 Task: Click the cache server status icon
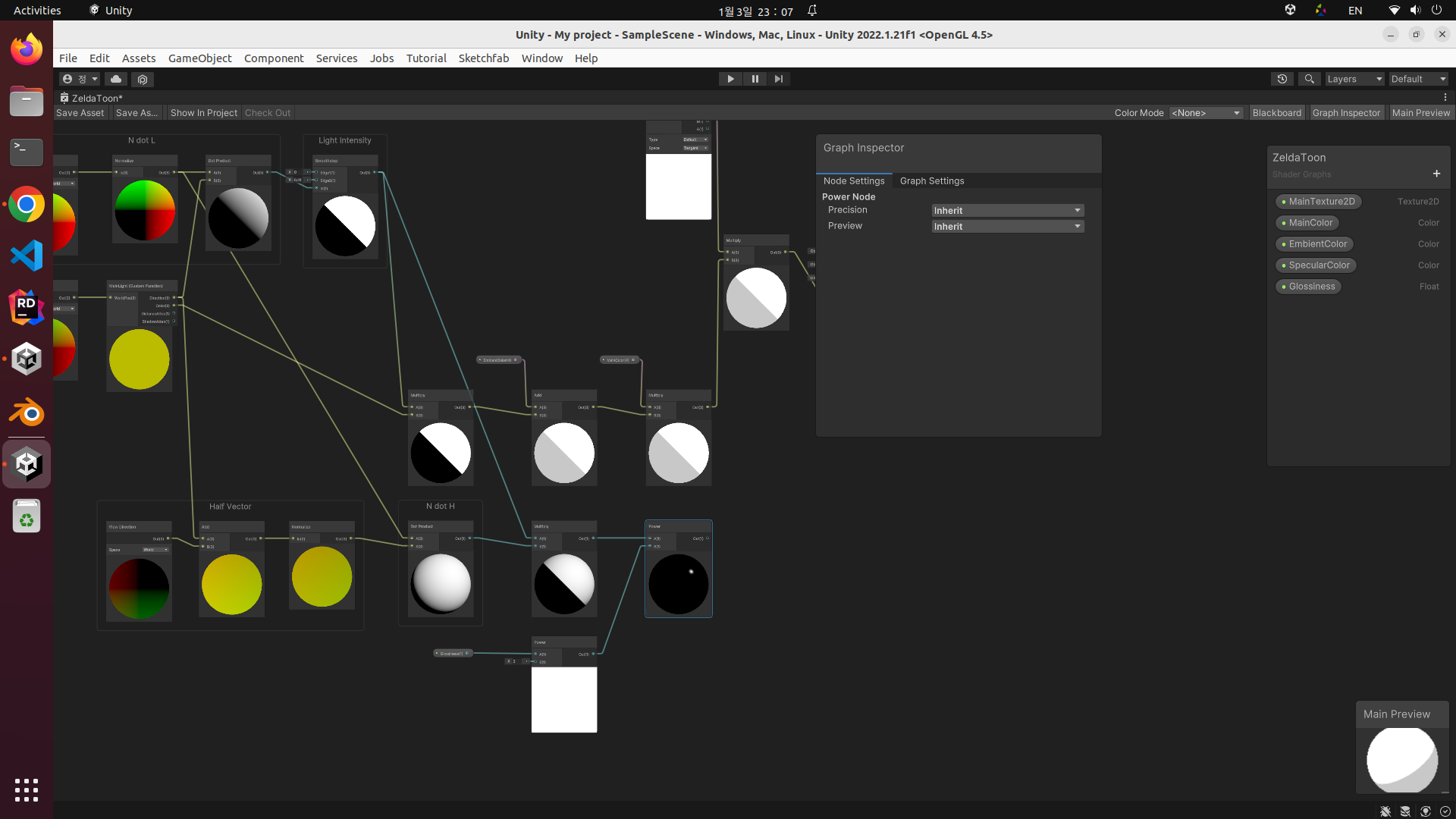1405,811
